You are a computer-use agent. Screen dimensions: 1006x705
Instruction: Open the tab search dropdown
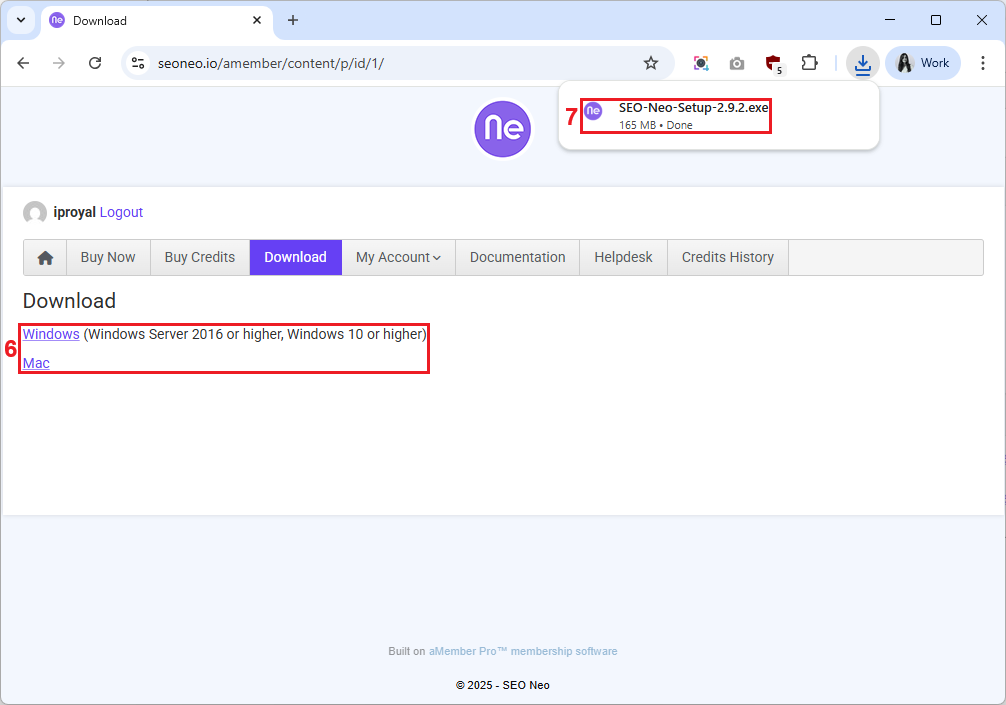click(x=21, y=20)
